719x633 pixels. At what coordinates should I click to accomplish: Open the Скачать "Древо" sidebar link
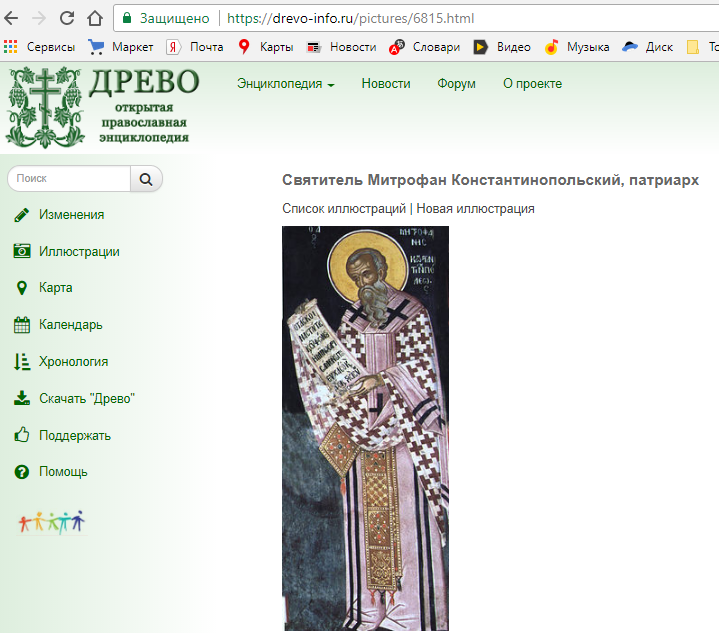tap(87, 399)
